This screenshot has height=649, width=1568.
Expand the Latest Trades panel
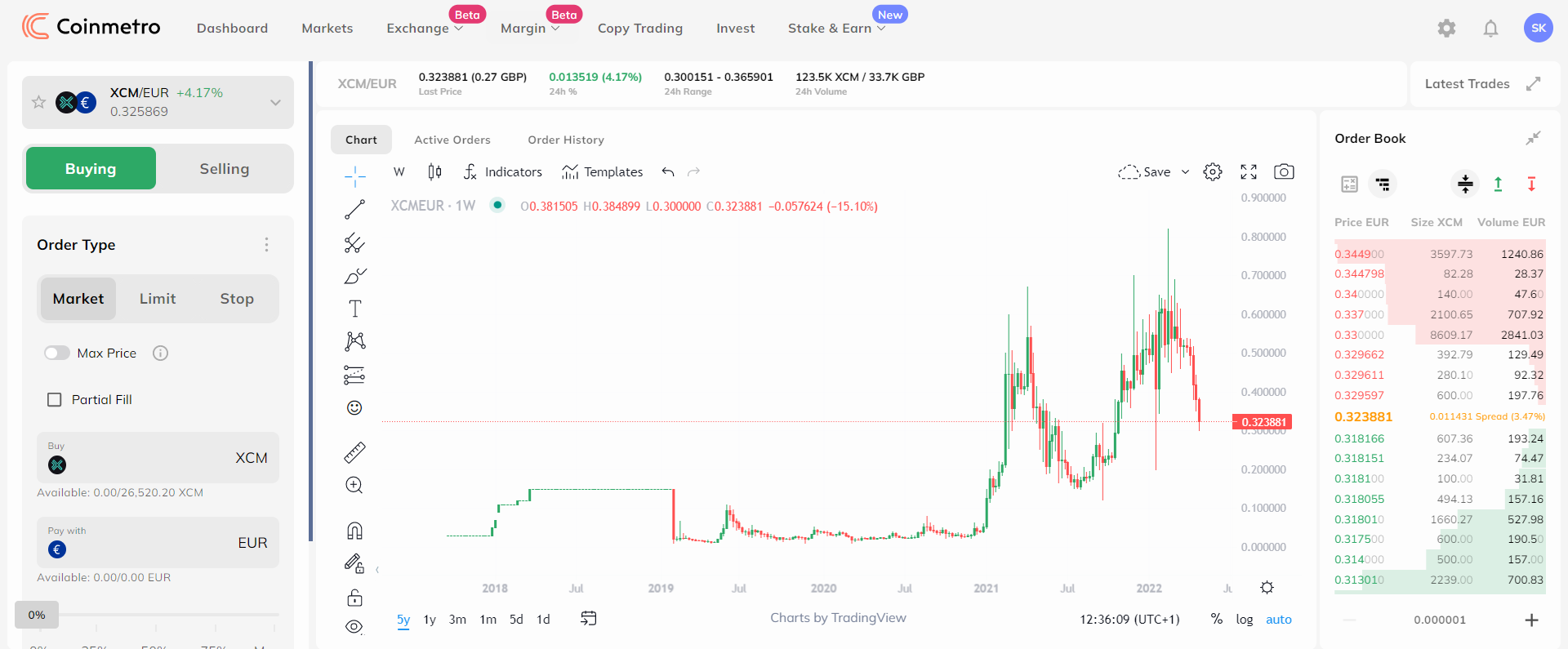click(x=1533, y=83)
